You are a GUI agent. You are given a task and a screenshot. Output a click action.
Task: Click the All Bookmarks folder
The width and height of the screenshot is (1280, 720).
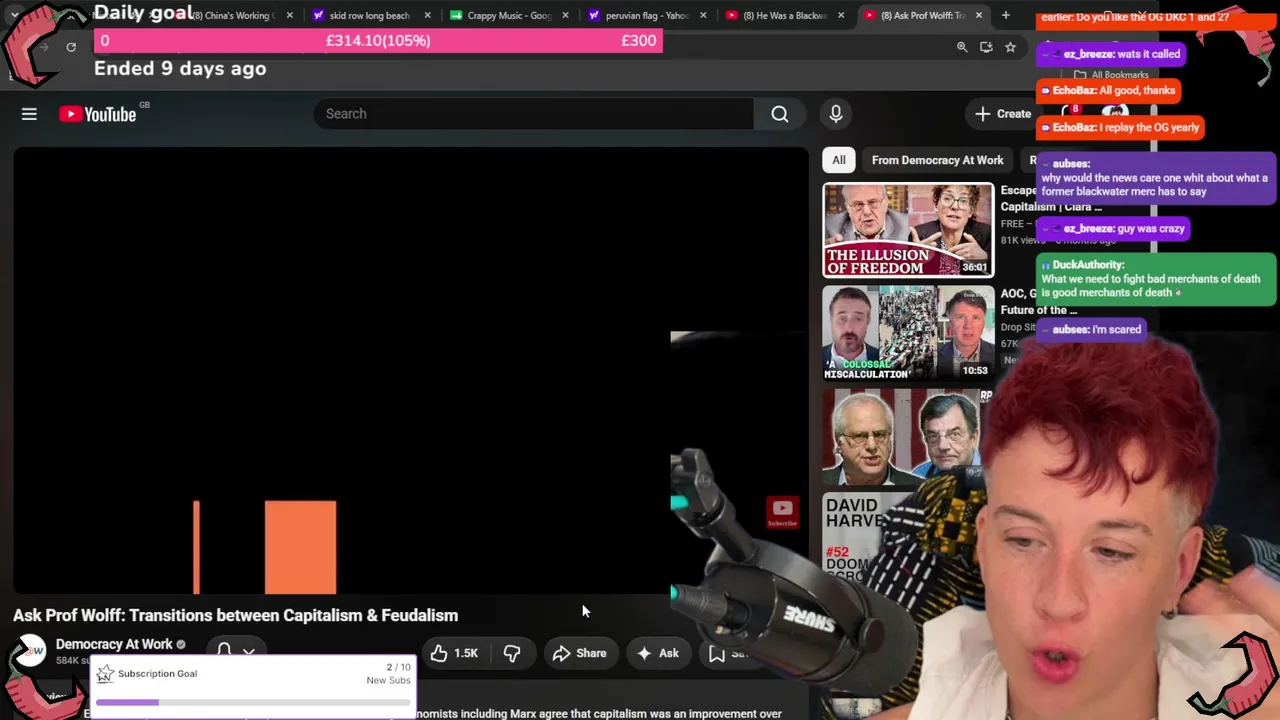tap(1112, 75)
